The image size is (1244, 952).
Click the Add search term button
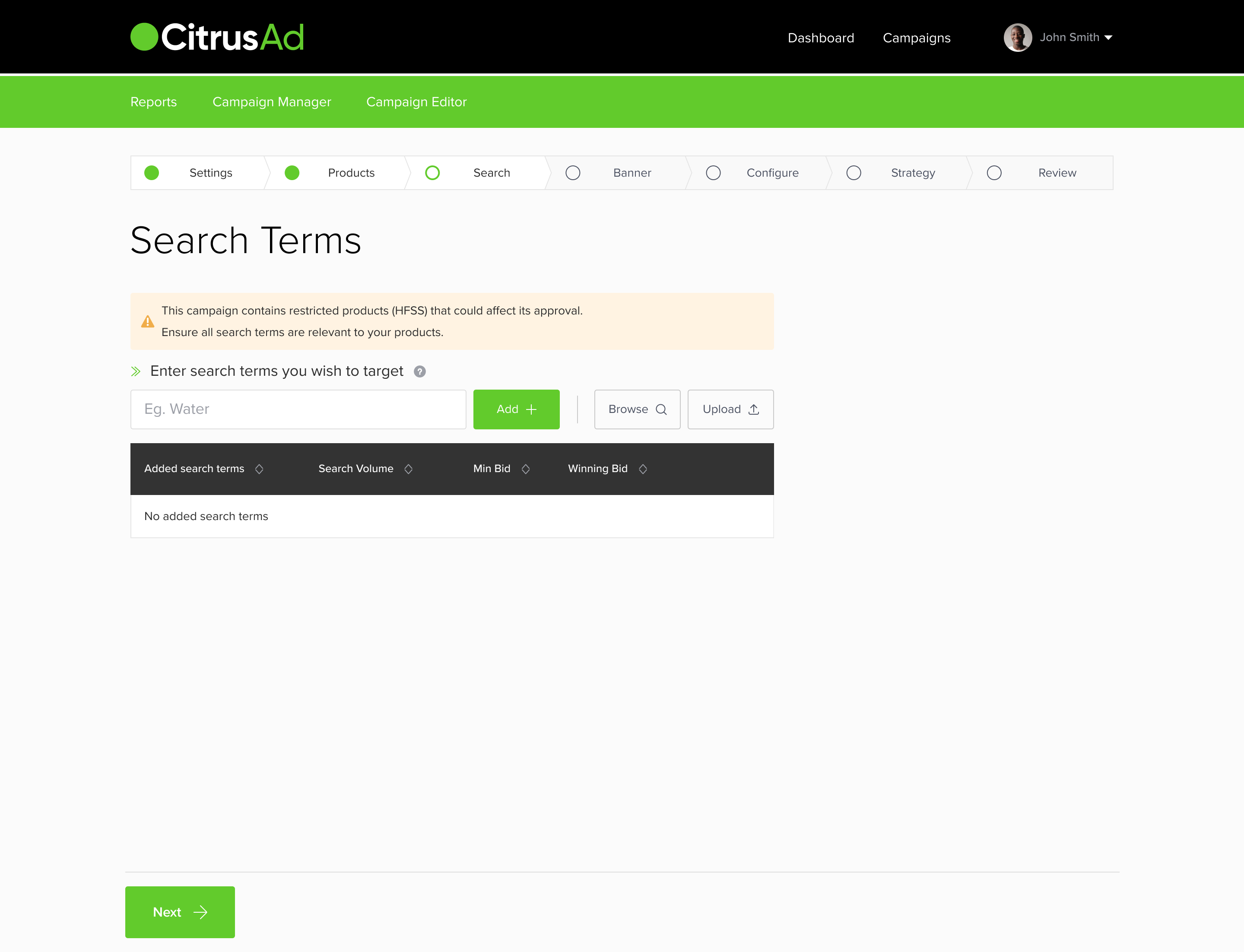click(x=516, y=409)
